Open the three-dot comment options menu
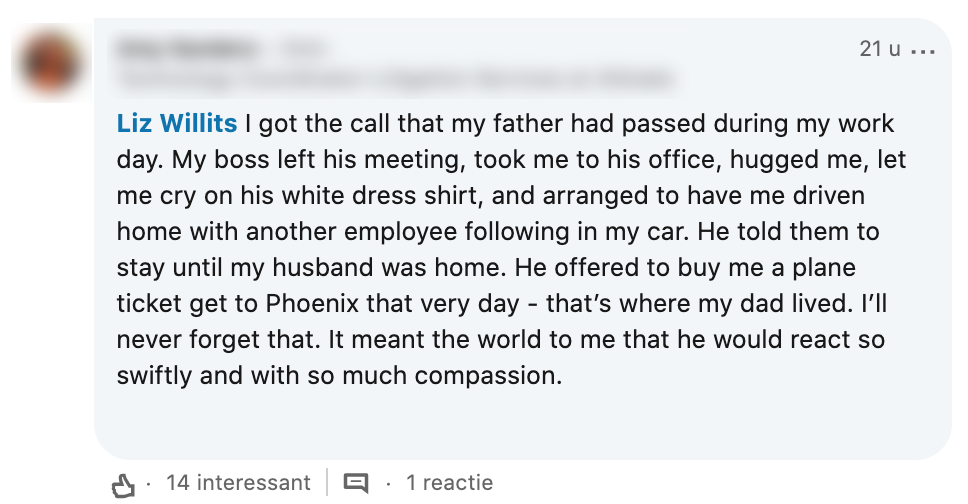Image resolution: width=968 pixels, height=504 pixels. coord(921,50)
